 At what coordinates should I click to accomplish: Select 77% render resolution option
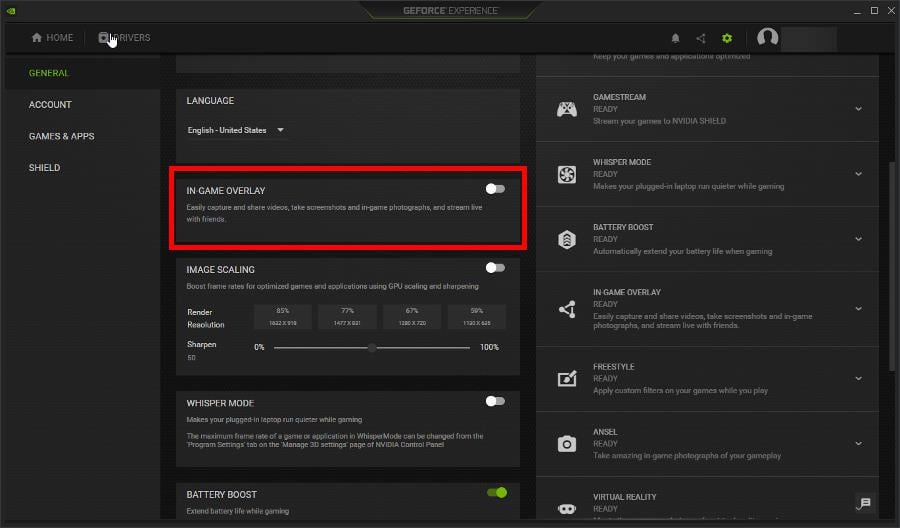pyautogui.click(x=347, y=316)
